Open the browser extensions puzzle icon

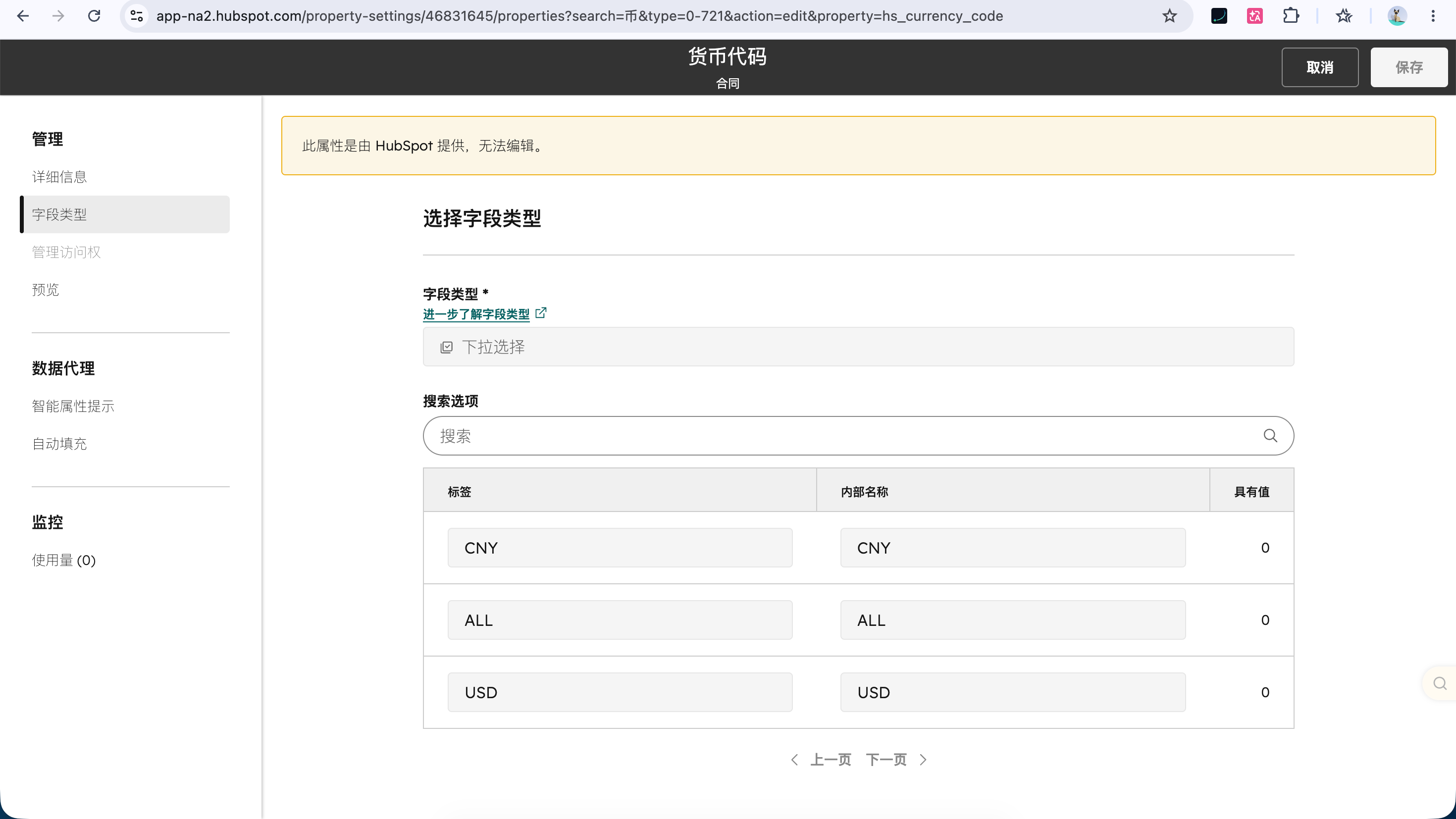[1291, 16]
